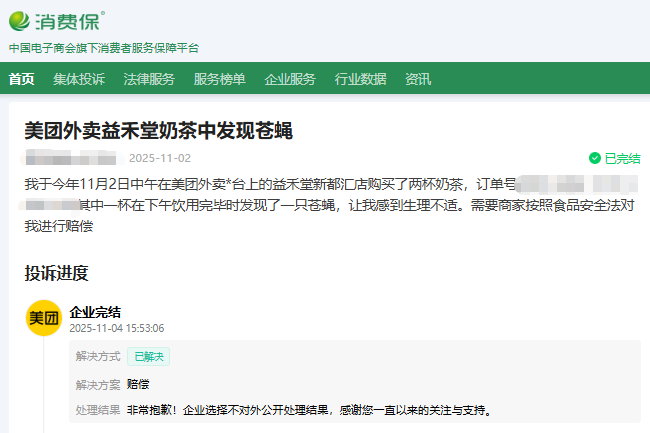The image size is (650, 433).
Task: Open the 首页 navigation tab
Action: pos(21,80)
